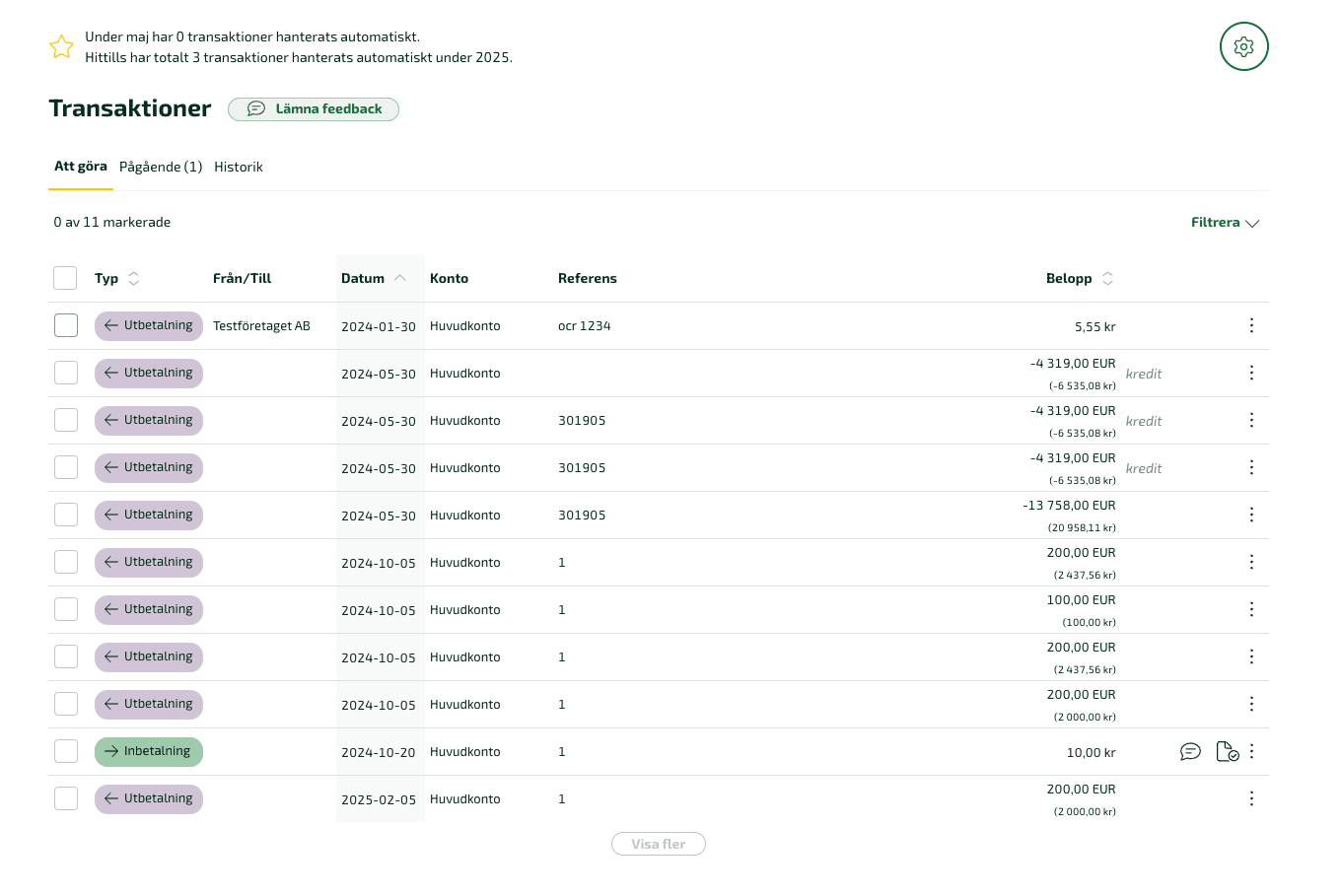Select checkbox for Testföretaget AB transaction

pos(66,325)
